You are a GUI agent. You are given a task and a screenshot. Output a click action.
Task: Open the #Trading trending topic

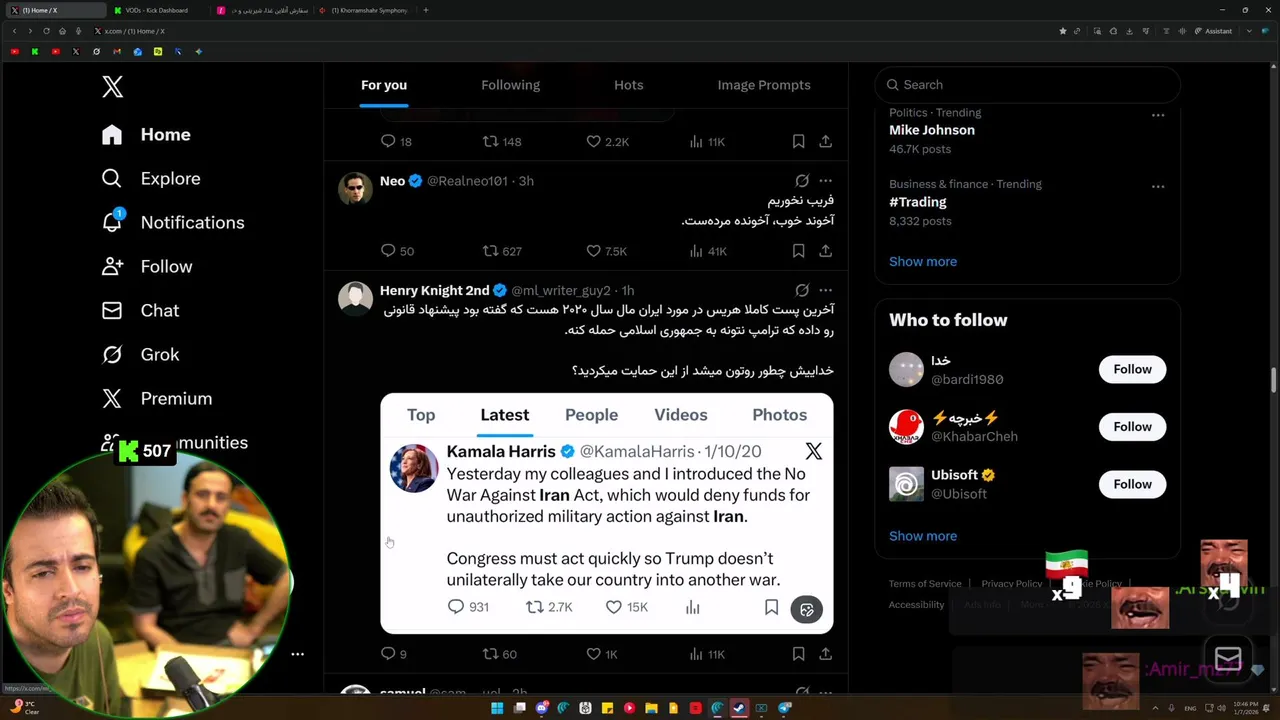pyautogui.click(x=918, y=202)
